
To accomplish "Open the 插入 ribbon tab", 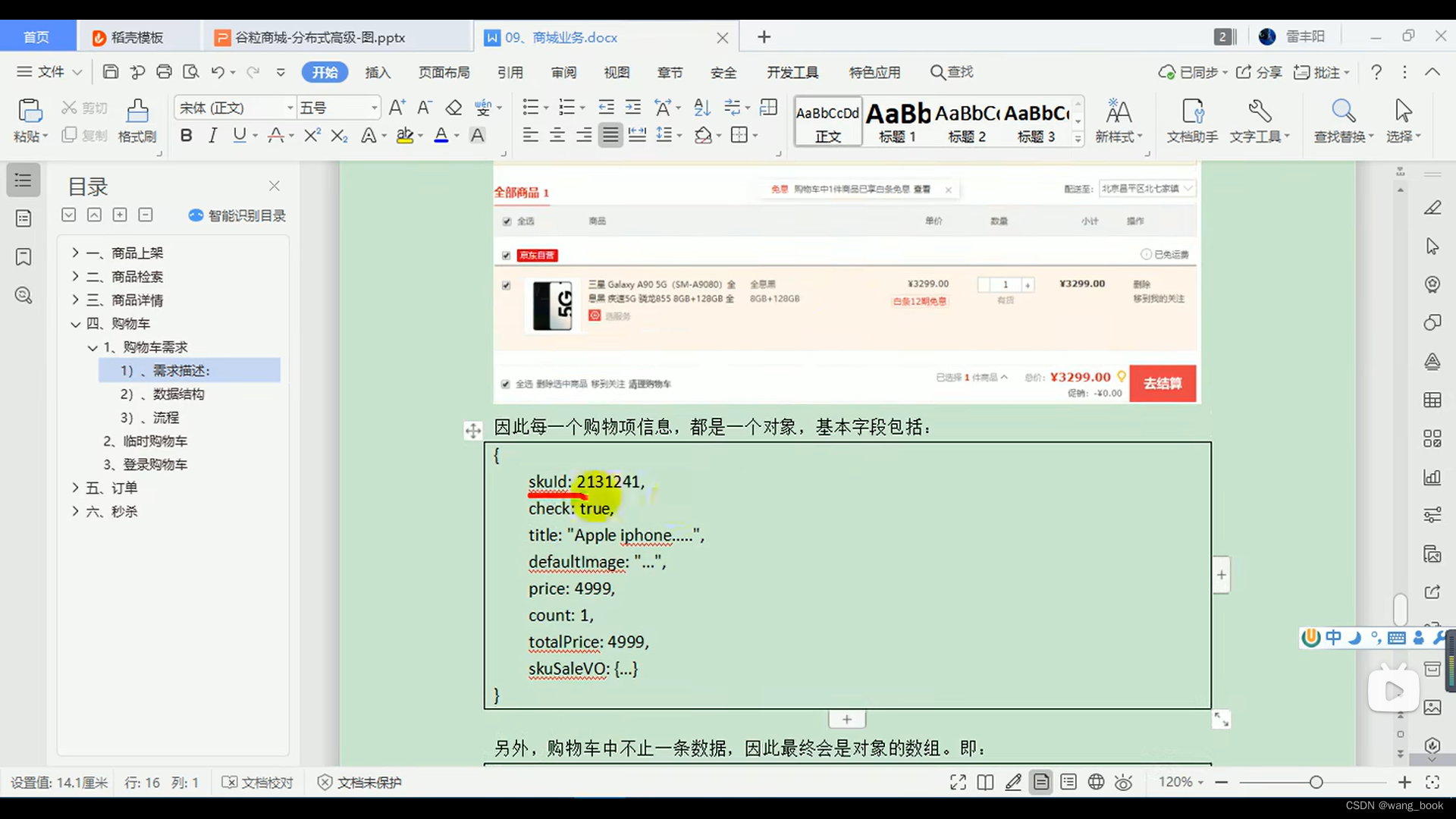I will coord(378,72).
